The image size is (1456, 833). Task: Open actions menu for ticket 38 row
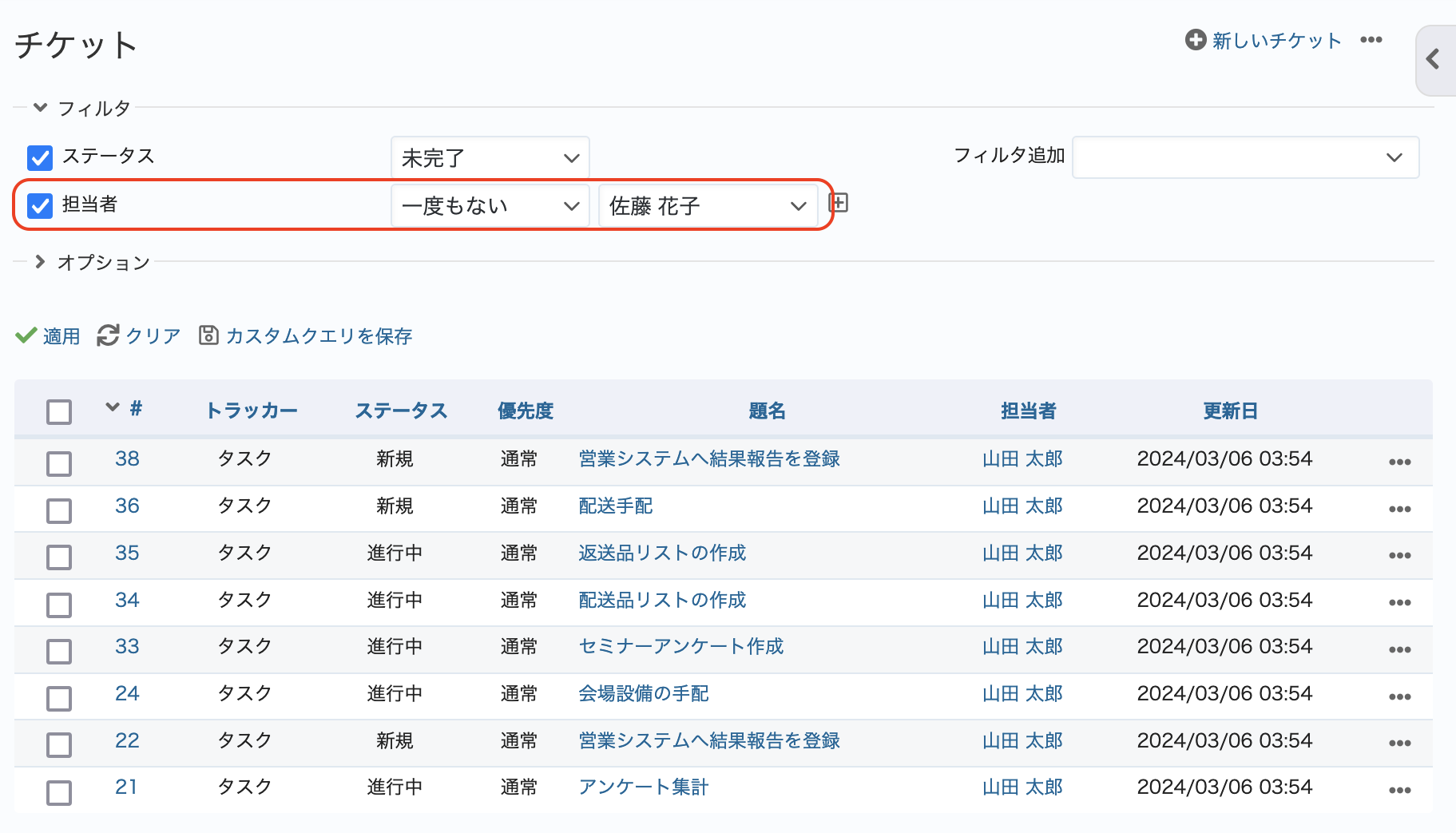[x=1399, y=462]
